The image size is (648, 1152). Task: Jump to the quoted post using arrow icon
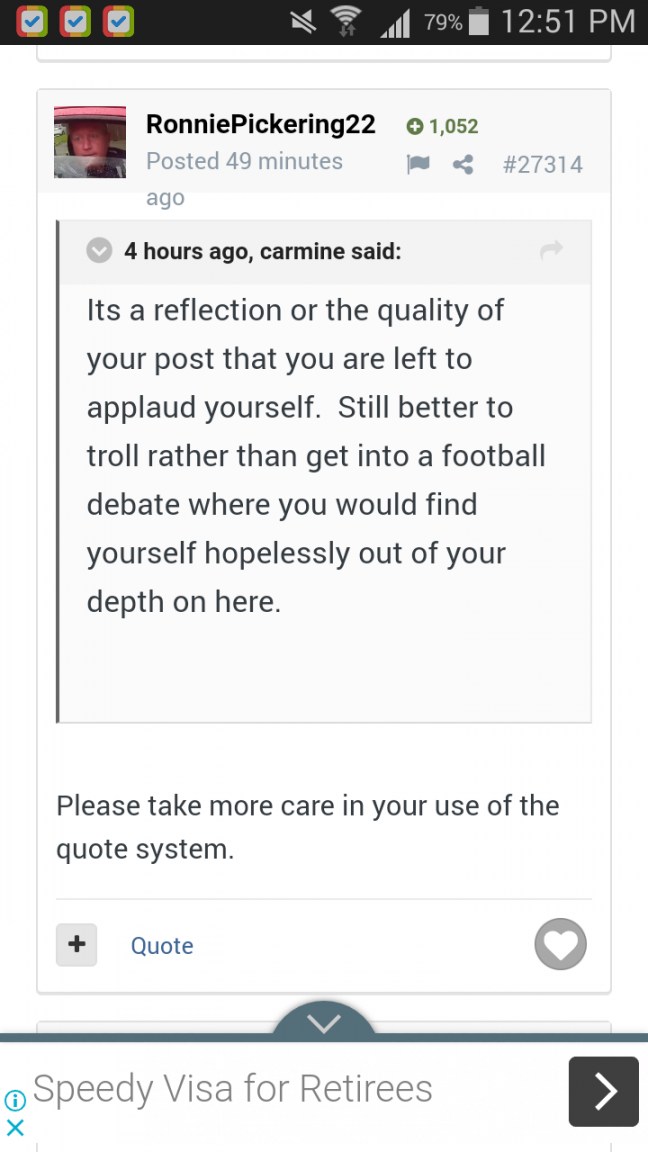pos(551,251)
